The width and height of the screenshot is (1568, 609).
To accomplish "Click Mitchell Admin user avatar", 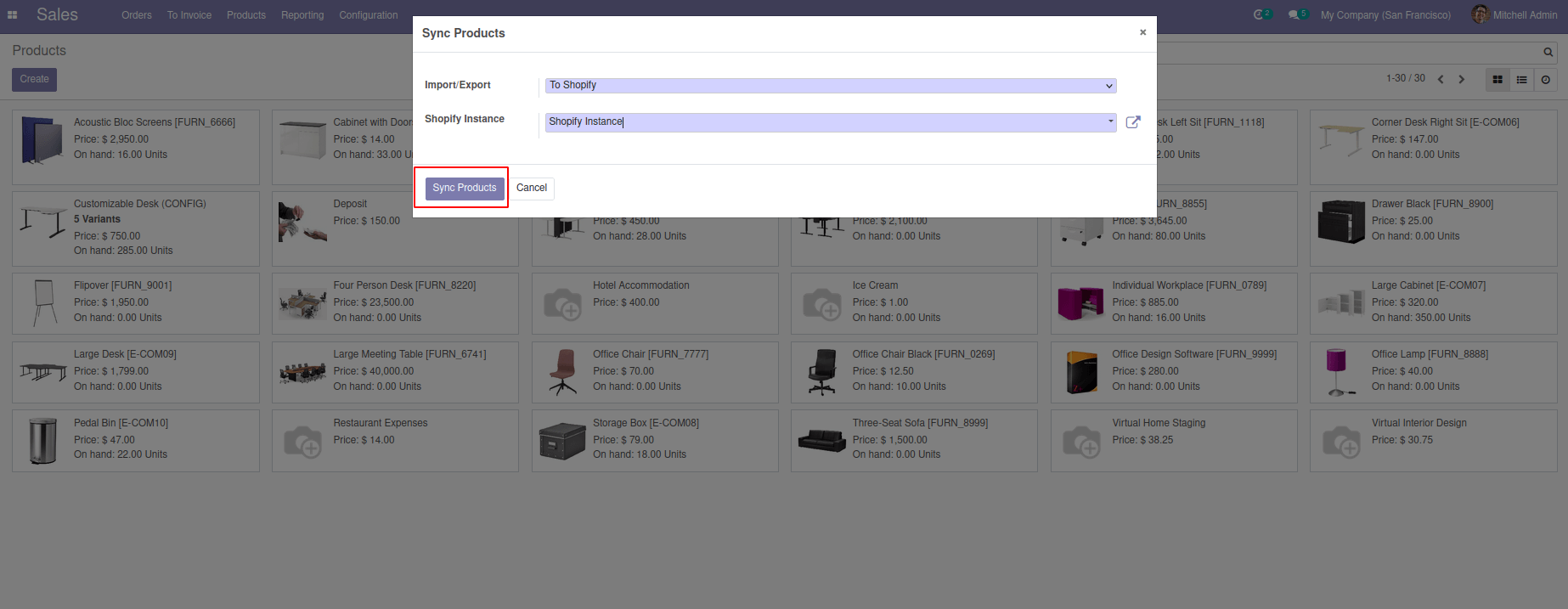I will point(1480,14).
